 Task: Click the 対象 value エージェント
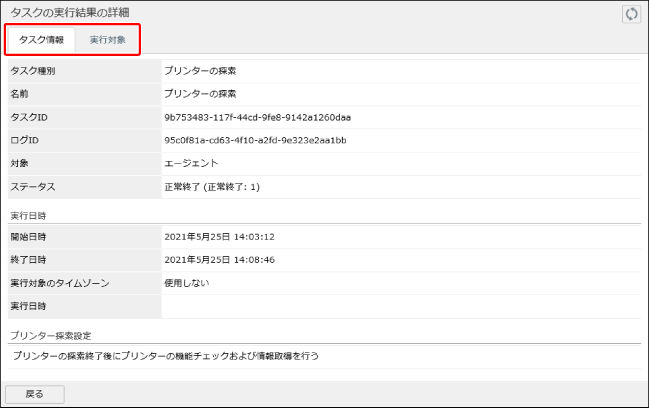[191, 163]
